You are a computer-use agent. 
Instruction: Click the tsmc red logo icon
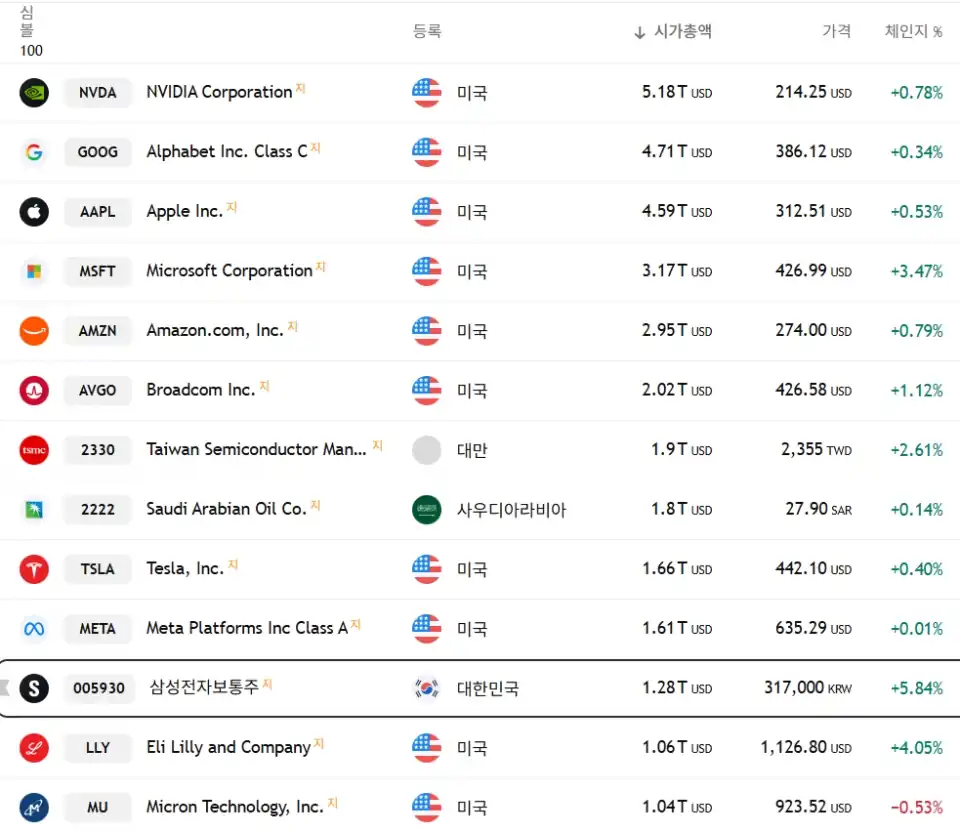pos(34,450)
